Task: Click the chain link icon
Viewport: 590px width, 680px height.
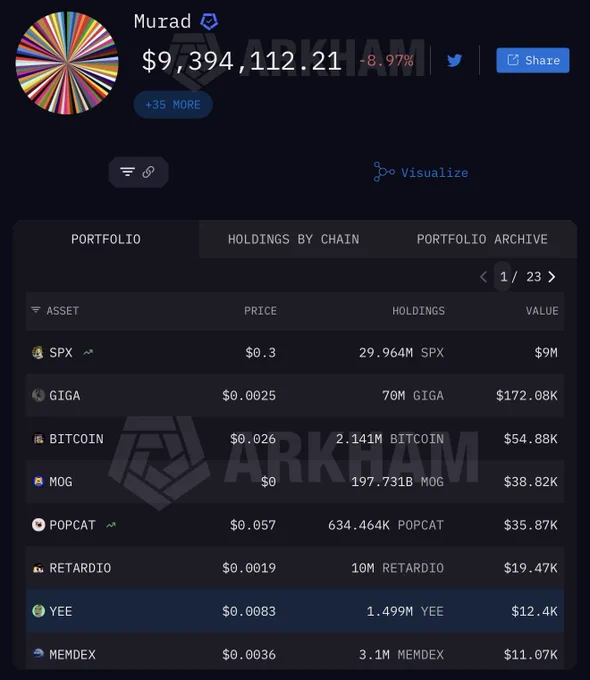Action: coord(148,172)
